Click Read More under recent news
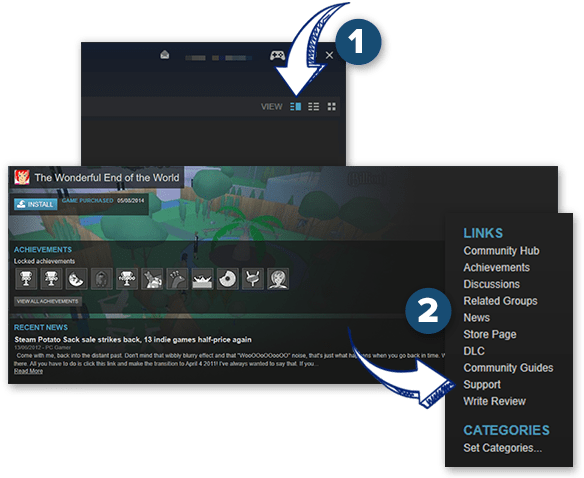This screenshot has width=584, height=478. coord(28,371)
